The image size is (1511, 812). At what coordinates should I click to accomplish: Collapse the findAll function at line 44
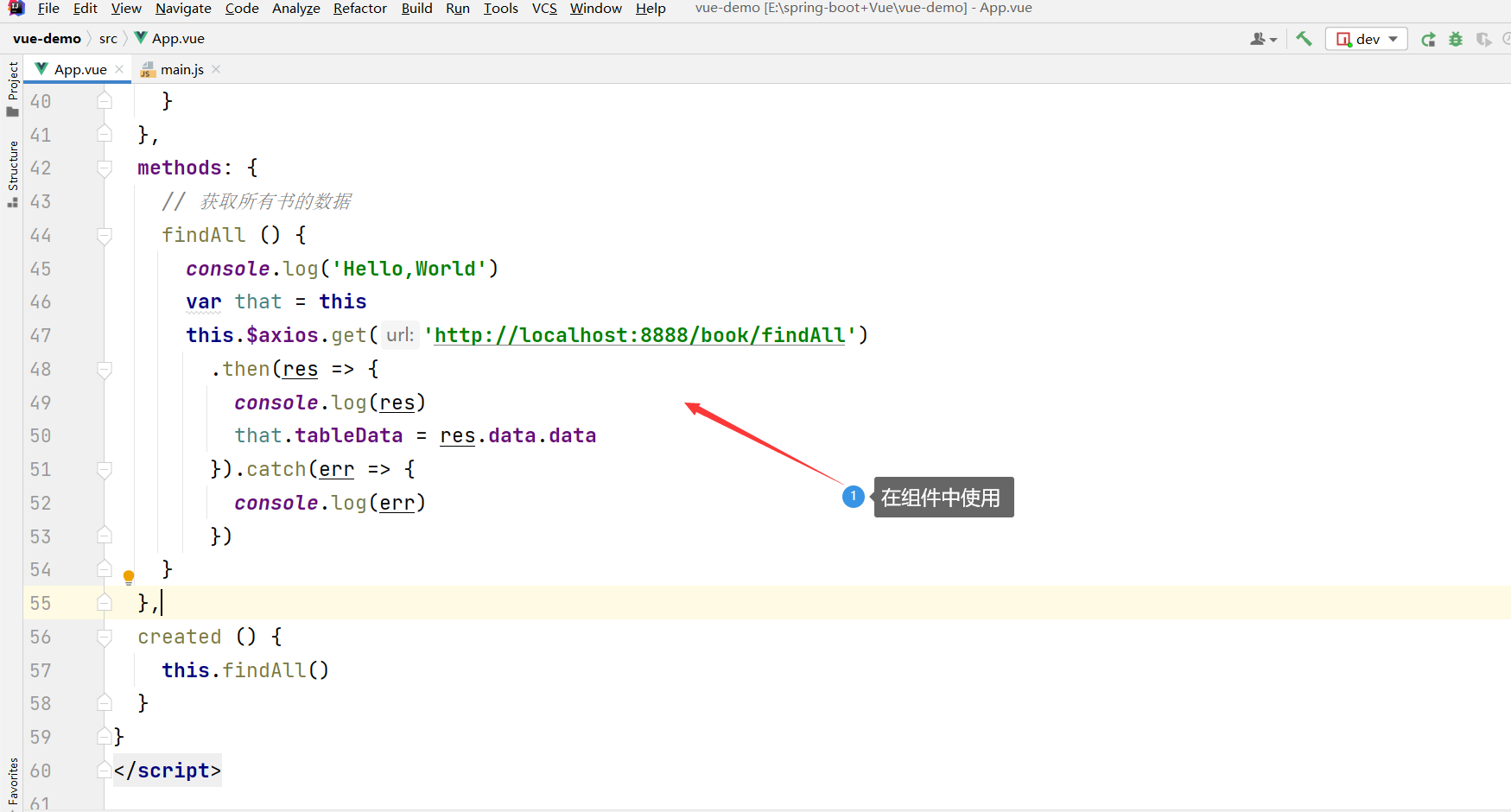point(105,236)
